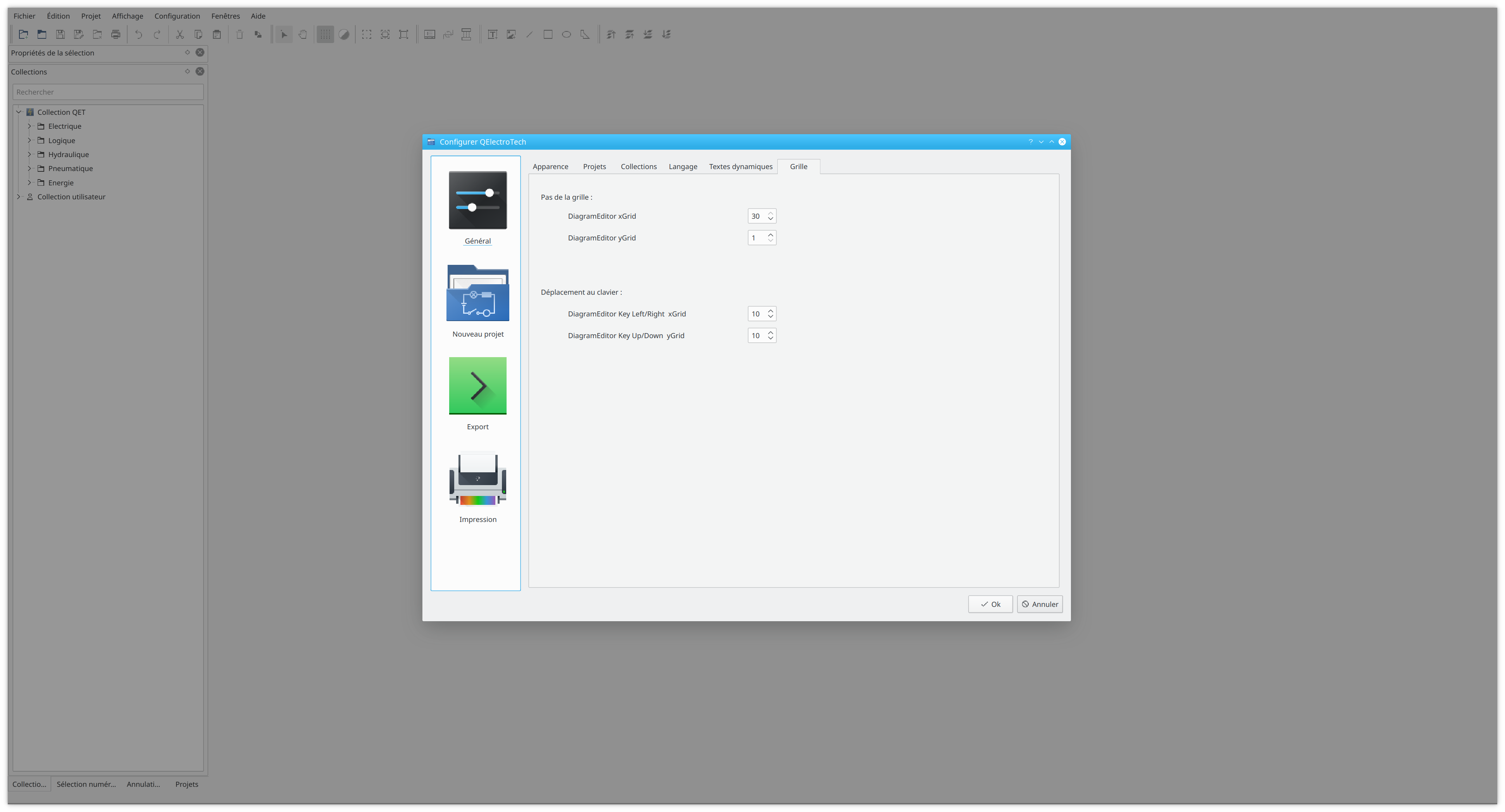Confirm settings with the Ok button
This screenshot has height=812, width=1505.
990,604
